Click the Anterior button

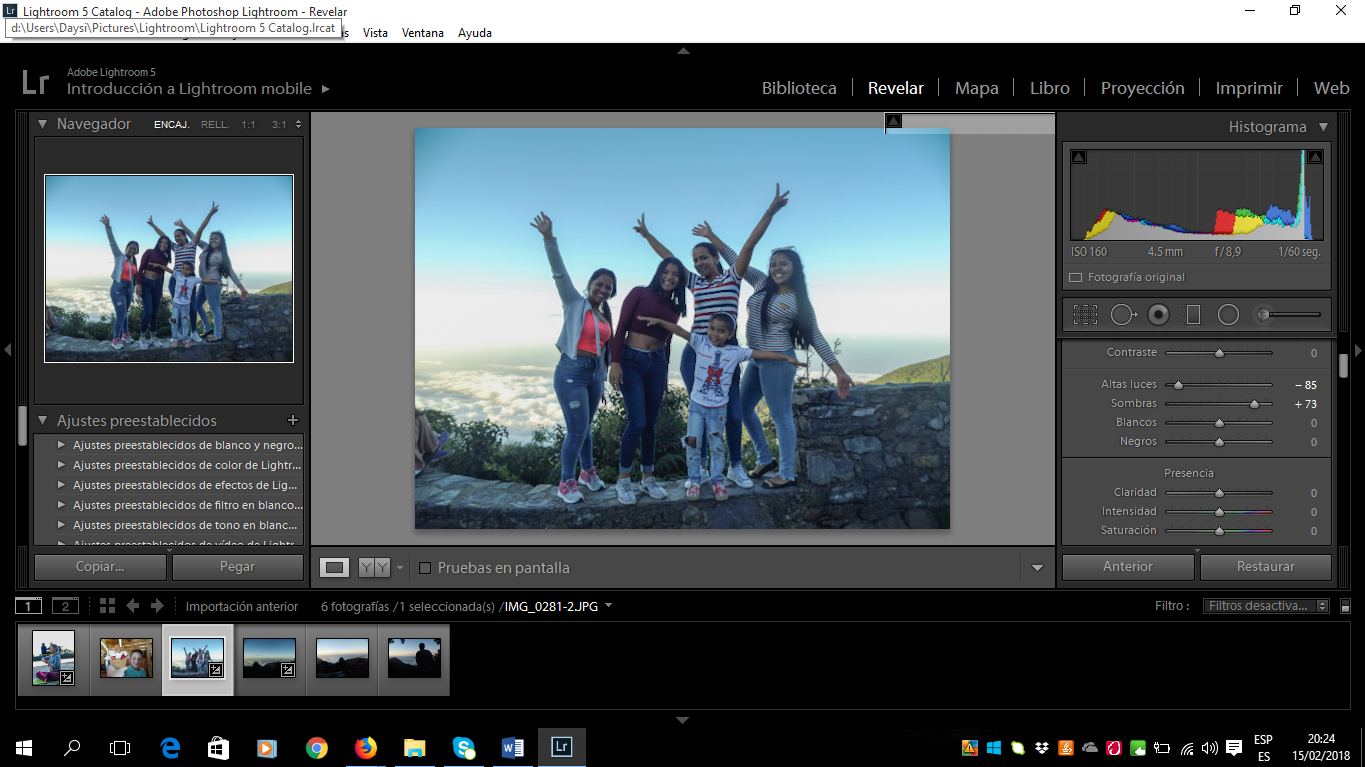[x=1128, y=567]
